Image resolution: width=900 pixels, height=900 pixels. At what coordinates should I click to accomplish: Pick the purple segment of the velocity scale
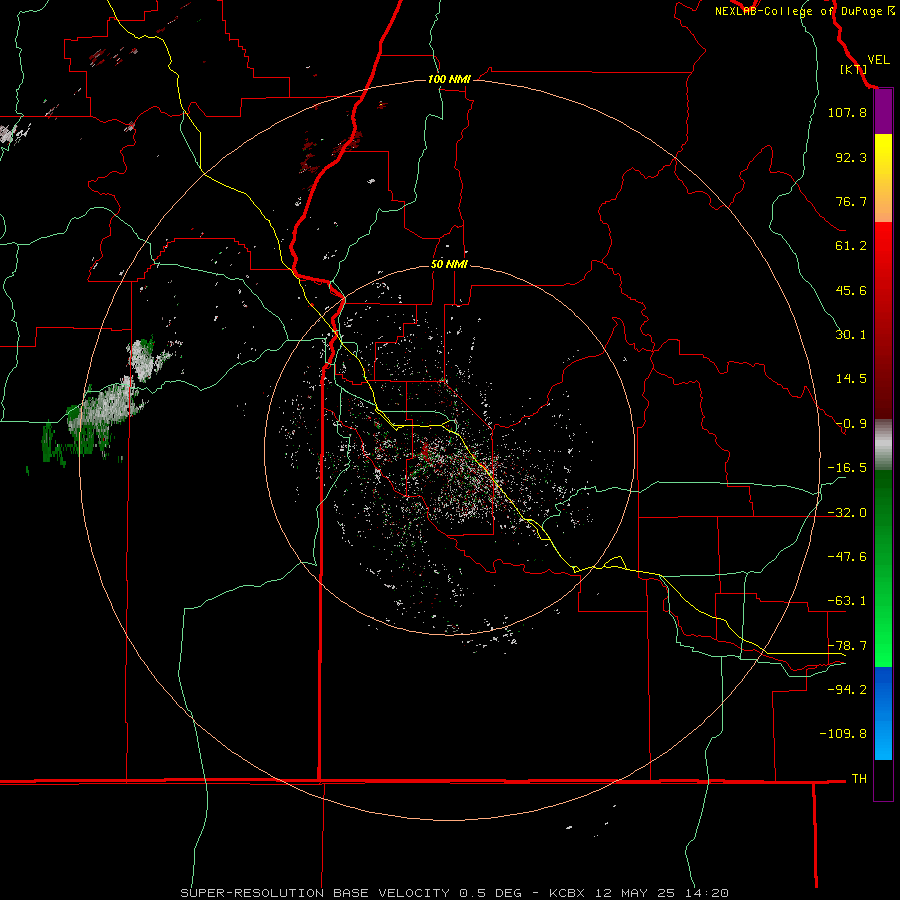(883, 112)
